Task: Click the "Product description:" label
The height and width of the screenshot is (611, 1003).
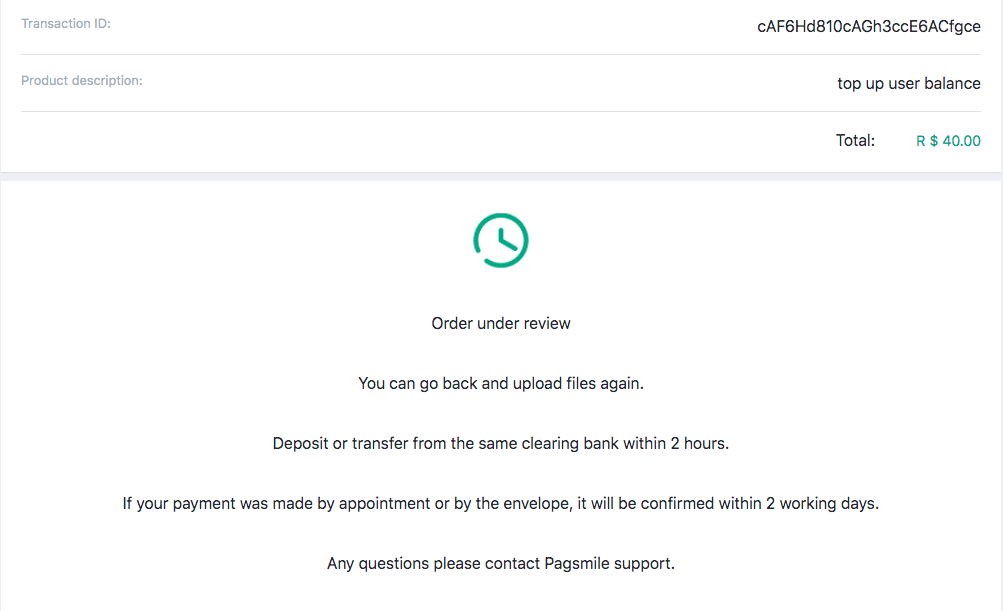Action: pos(82,81)
